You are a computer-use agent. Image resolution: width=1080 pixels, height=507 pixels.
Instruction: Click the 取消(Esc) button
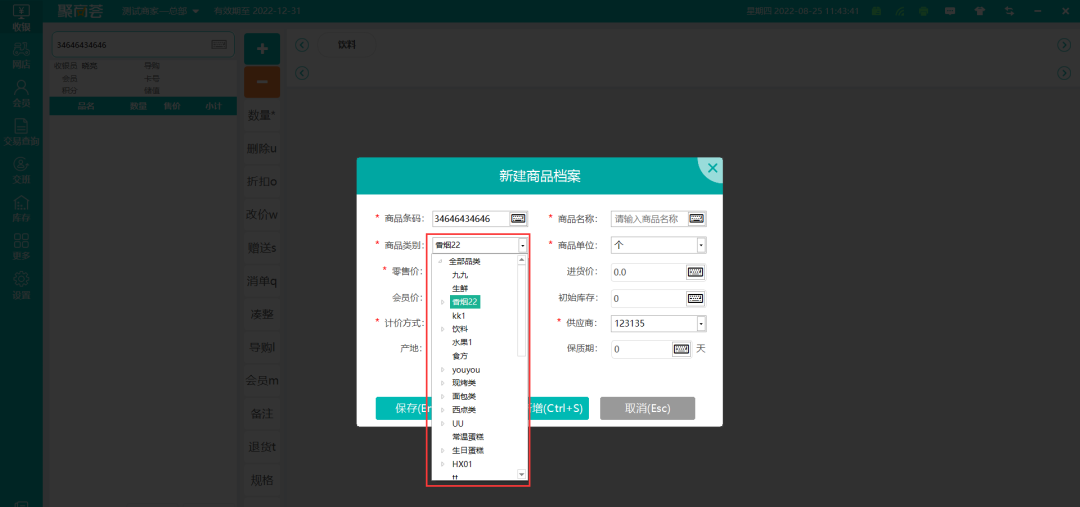point(647,408)
